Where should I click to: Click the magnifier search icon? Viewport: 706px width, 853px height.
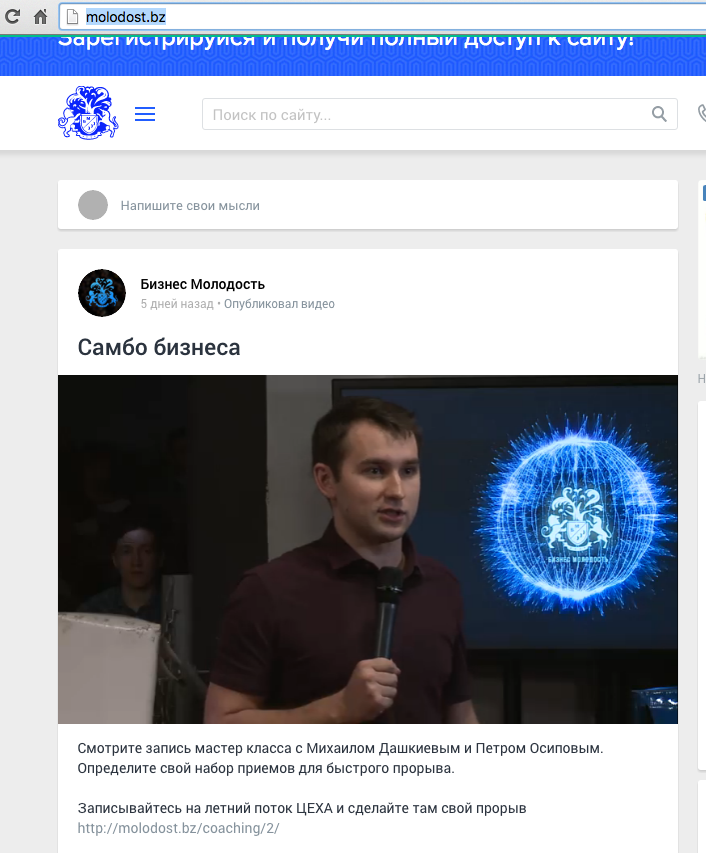pyautogui.click(x=659, y=114)
